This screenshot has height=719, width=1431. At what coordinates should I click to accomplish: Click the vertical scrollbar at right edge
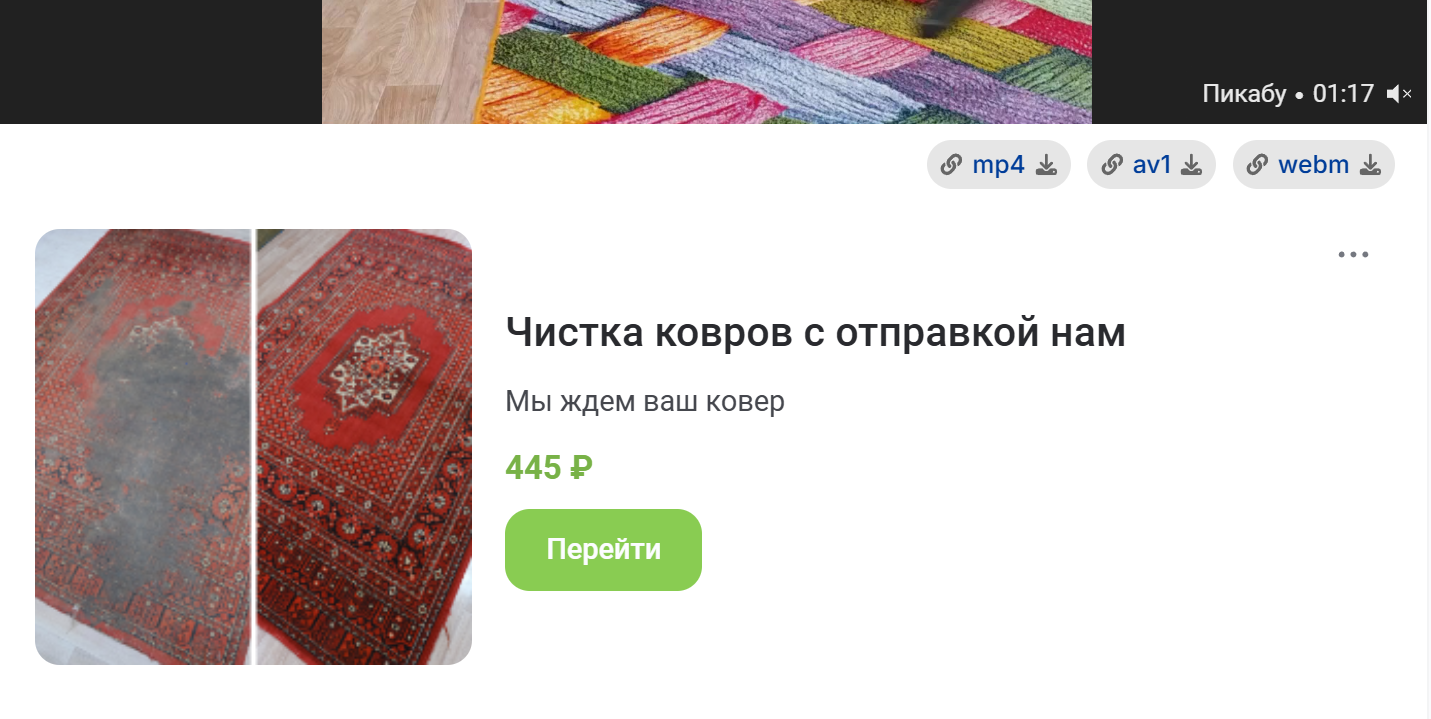1428,360
